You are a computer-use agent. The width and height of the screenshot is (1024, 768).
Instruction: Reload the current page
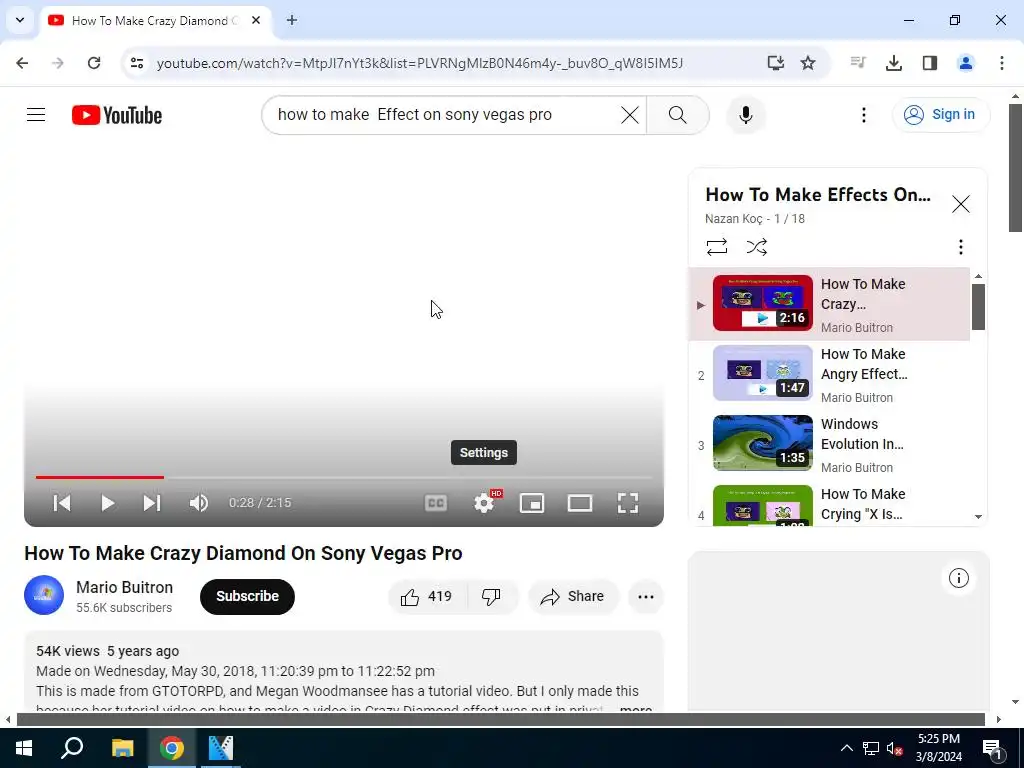(x=94, y=63)
